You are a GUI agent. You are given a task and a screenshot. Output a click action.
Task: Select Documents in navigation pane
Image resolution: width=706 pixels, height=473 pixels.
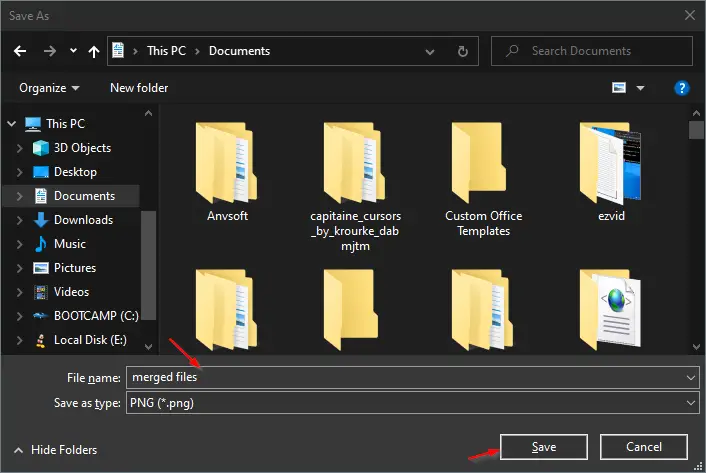(x=84, y=196)
